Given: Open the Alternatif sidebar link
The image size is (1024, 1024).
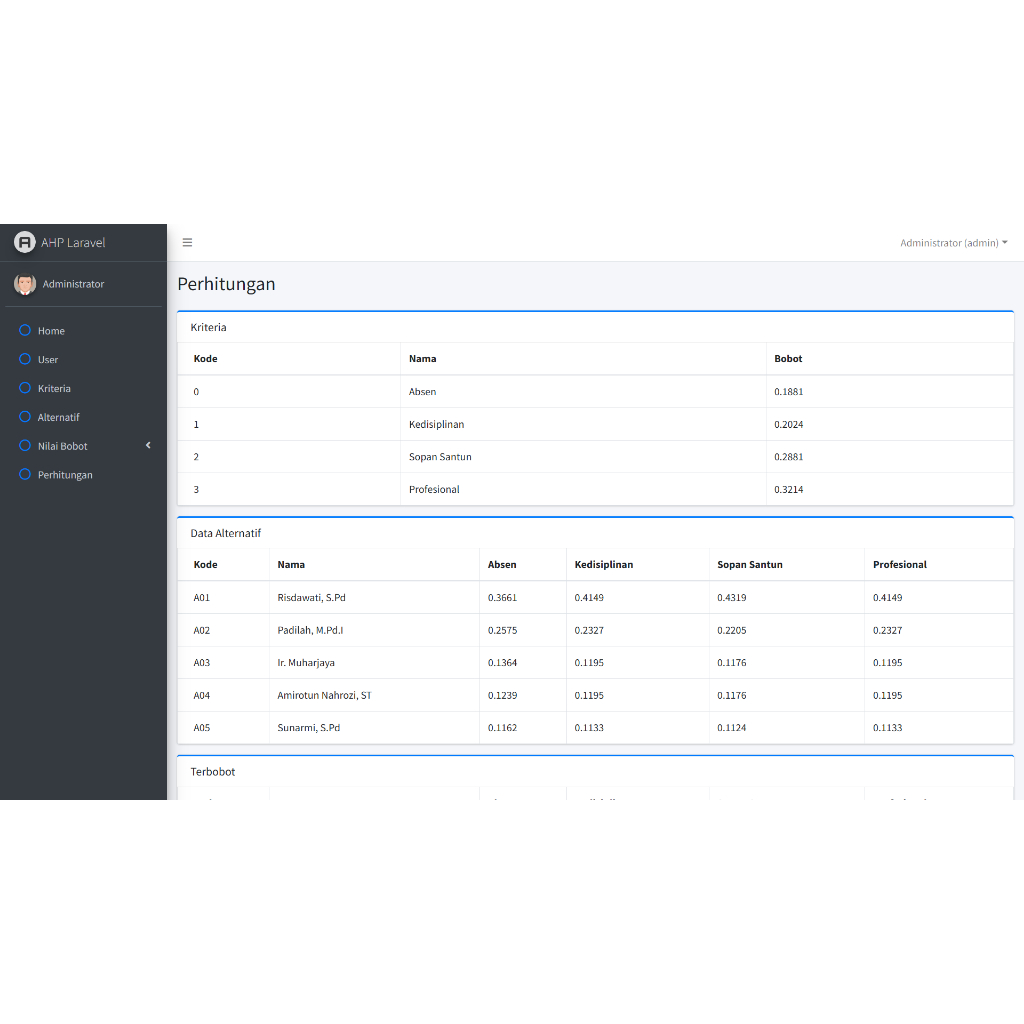Looking at the screenshot, I should click(59, 418).
